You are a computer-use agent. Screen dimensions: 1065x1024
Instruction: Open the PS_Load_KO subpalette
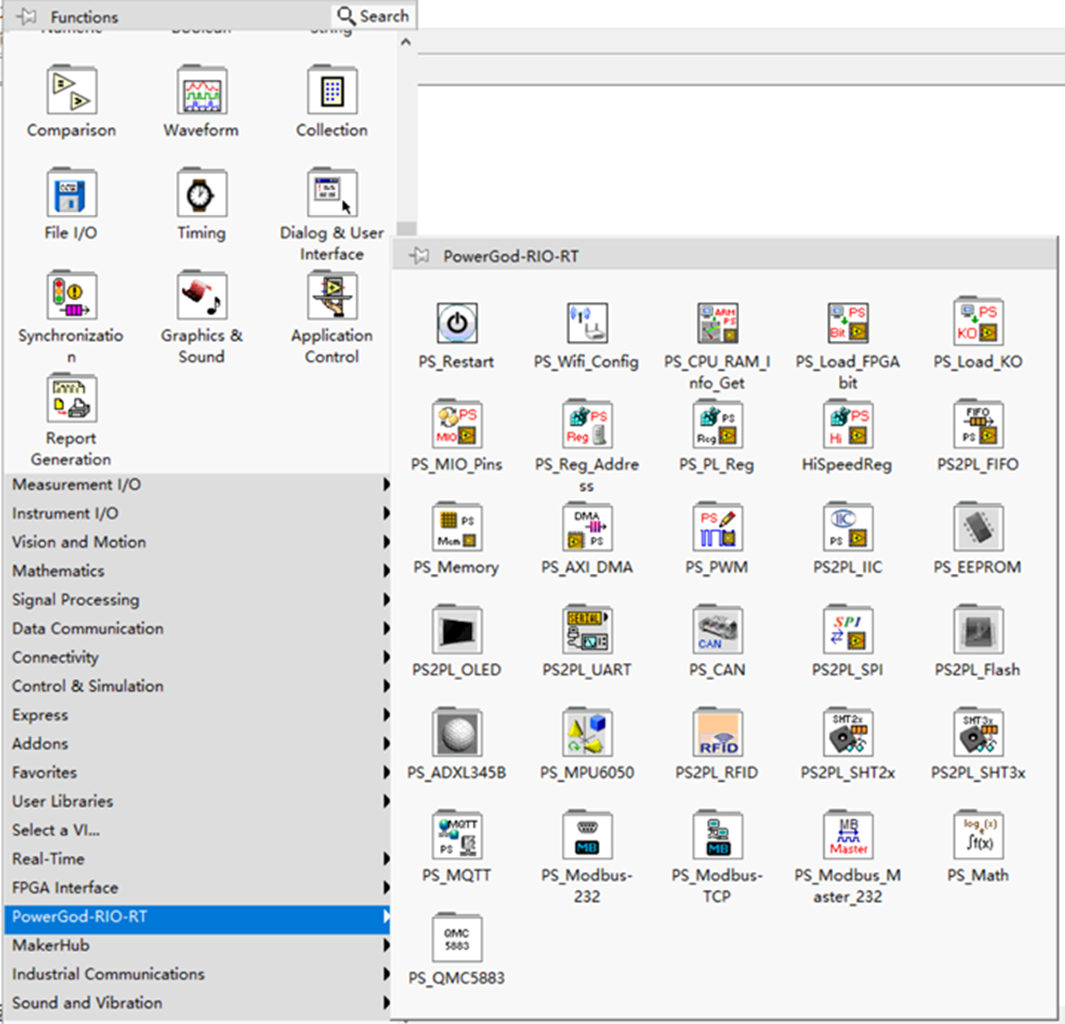point(978,321)
